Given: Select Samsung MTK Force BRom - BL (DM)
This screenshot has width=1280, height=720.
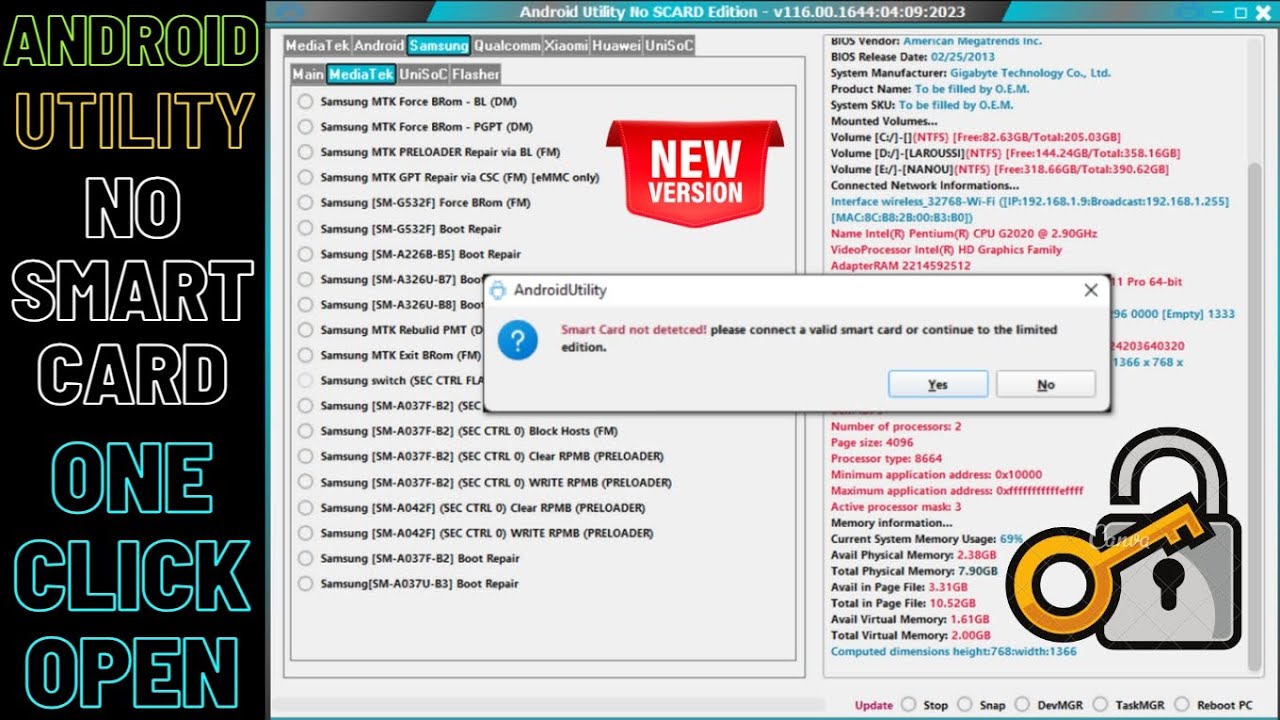Looking at the screenshot, I should click(x=306, y=102).
